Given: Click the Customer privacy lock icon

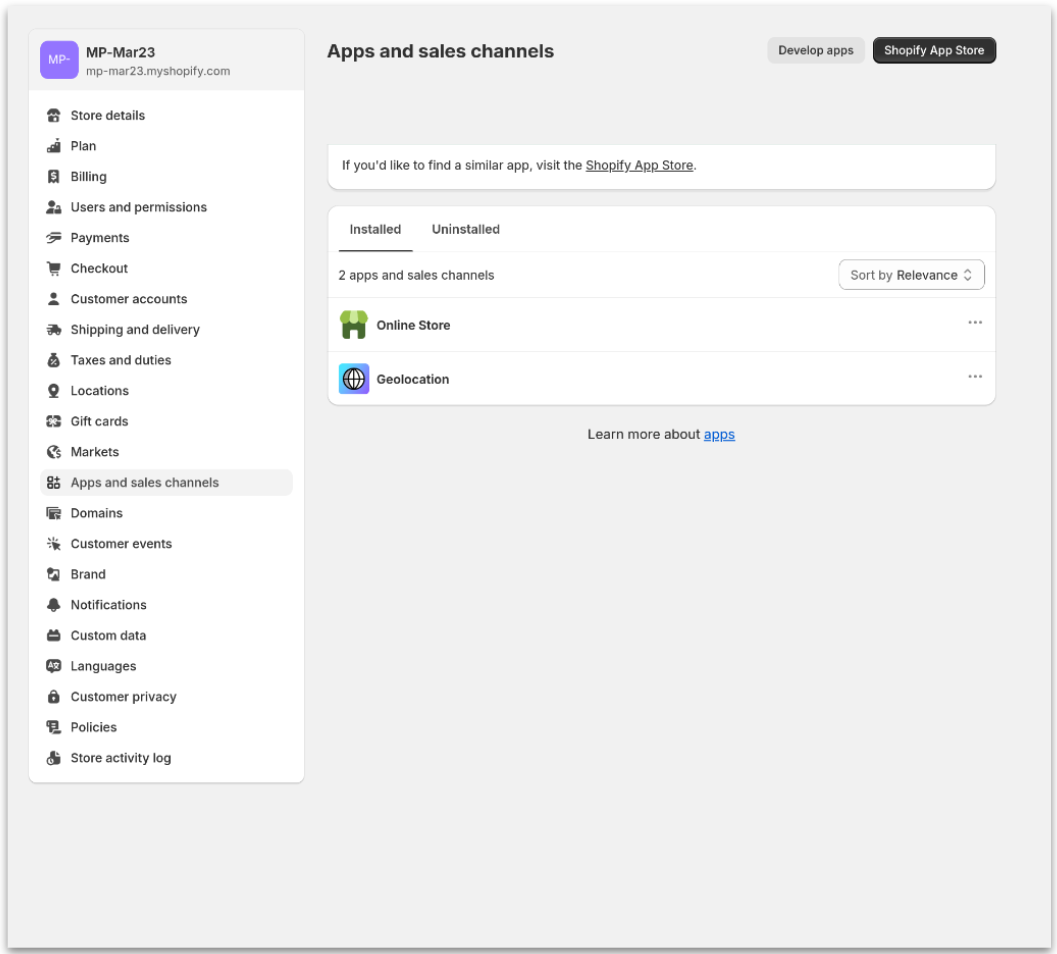Looking at the screenshot, I should click(x=54, y=696).
